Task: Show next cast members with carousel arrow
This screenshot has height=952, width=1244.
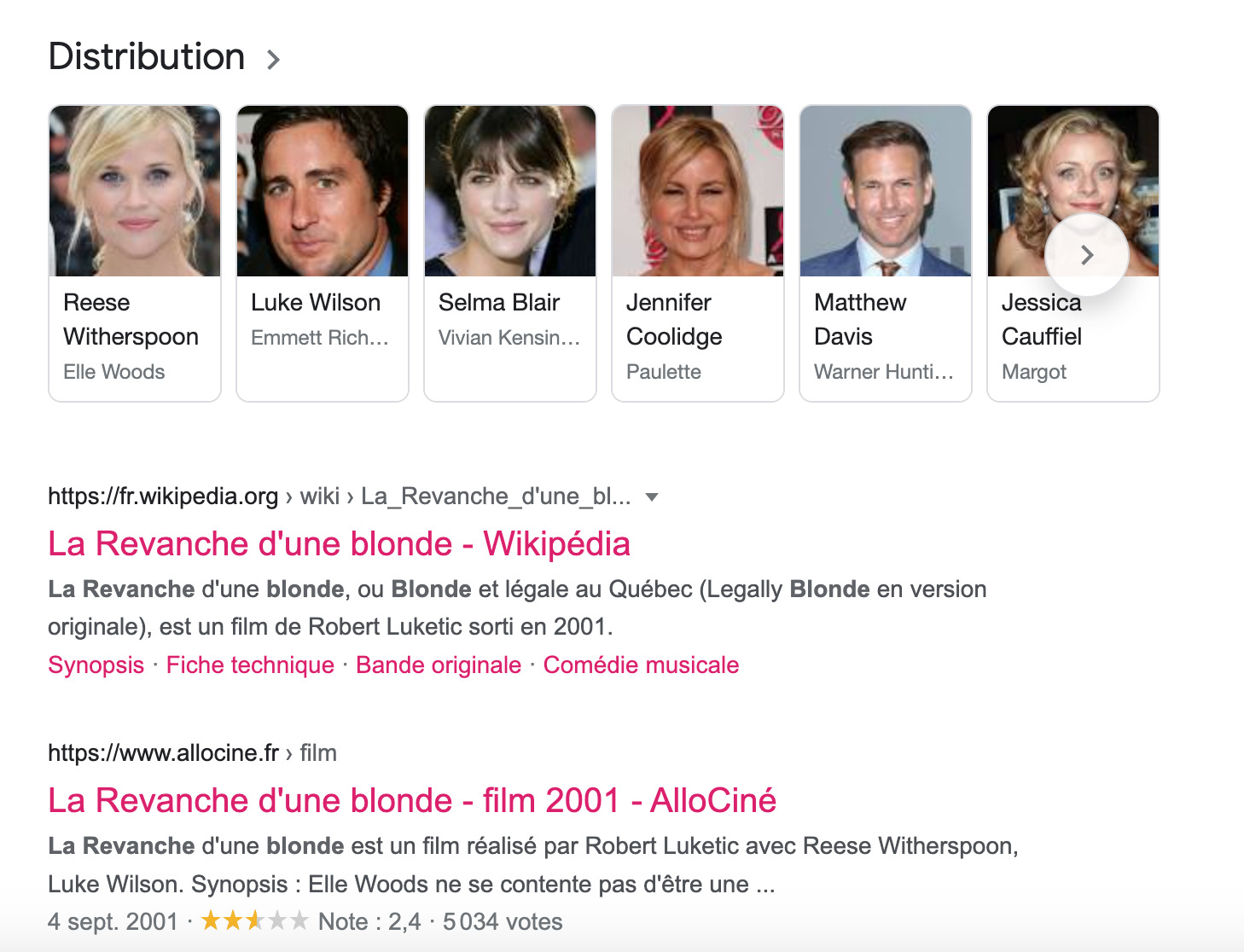Action: pos(1086,255)
